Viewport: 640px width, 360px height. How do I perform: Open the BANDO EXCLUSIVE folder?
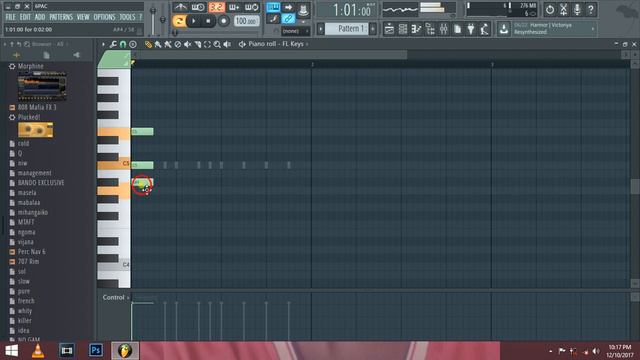[x=41, y=183]
